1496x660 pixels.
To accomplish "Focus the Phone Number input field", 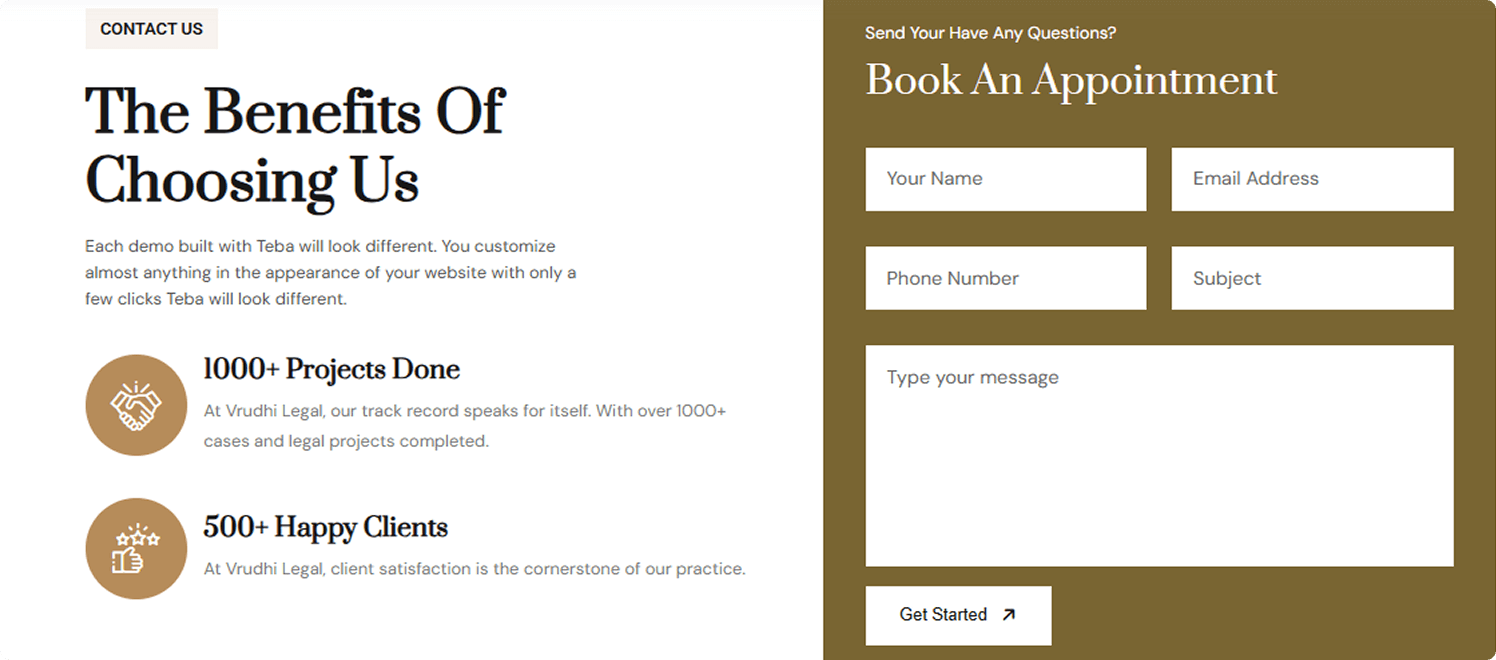I will tap(1006, 278).
